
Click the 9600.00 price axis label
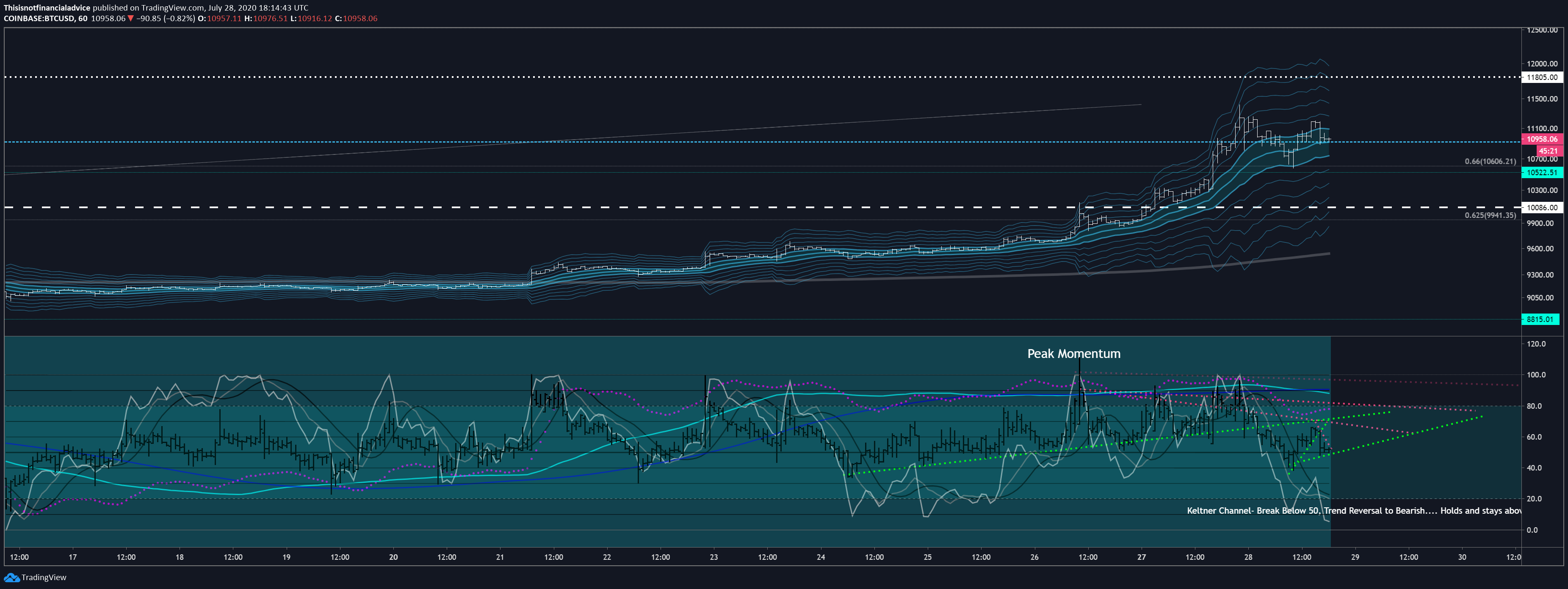(1540, 249)
